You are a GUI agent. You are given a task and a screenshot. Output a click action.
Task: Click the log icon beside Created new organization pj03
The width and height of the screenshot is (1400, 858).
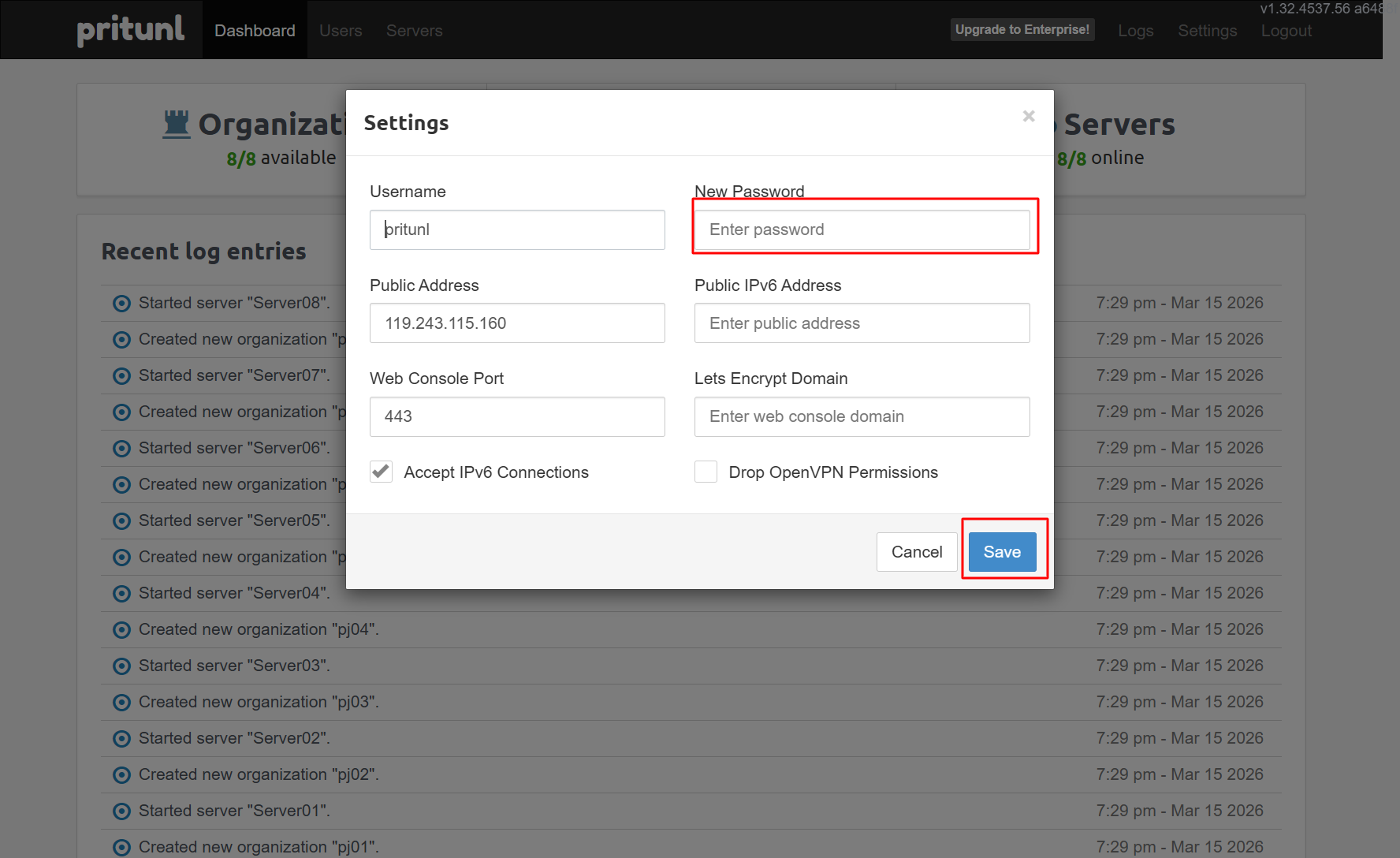(121, 702)
